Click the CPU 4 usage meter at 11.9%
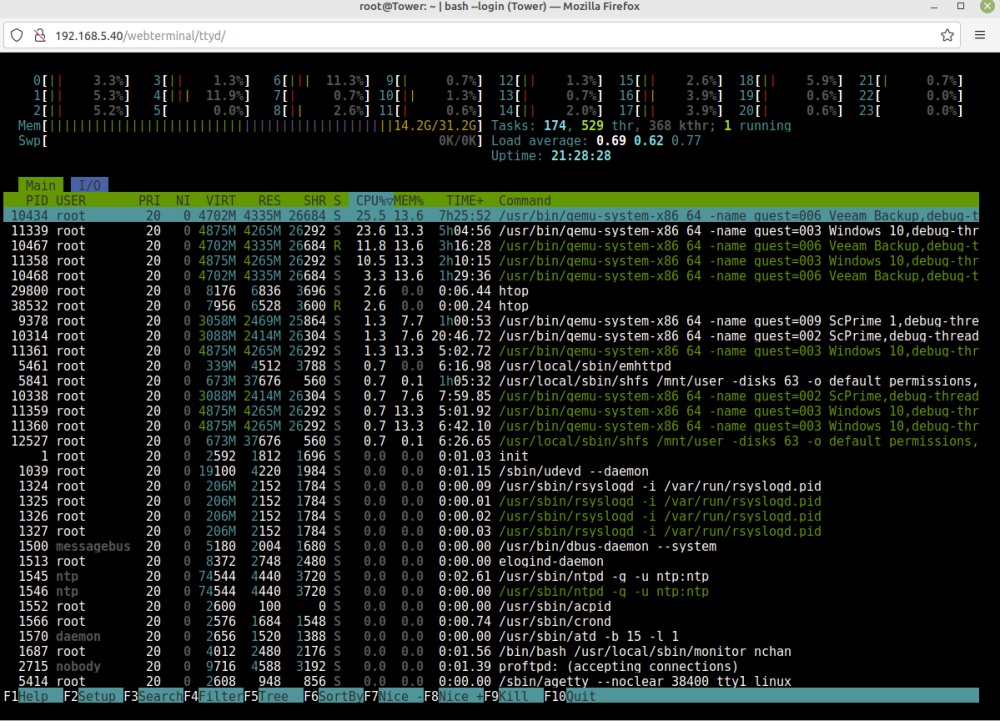Viewport: 1000px width, 721px height. coord(202,96)
